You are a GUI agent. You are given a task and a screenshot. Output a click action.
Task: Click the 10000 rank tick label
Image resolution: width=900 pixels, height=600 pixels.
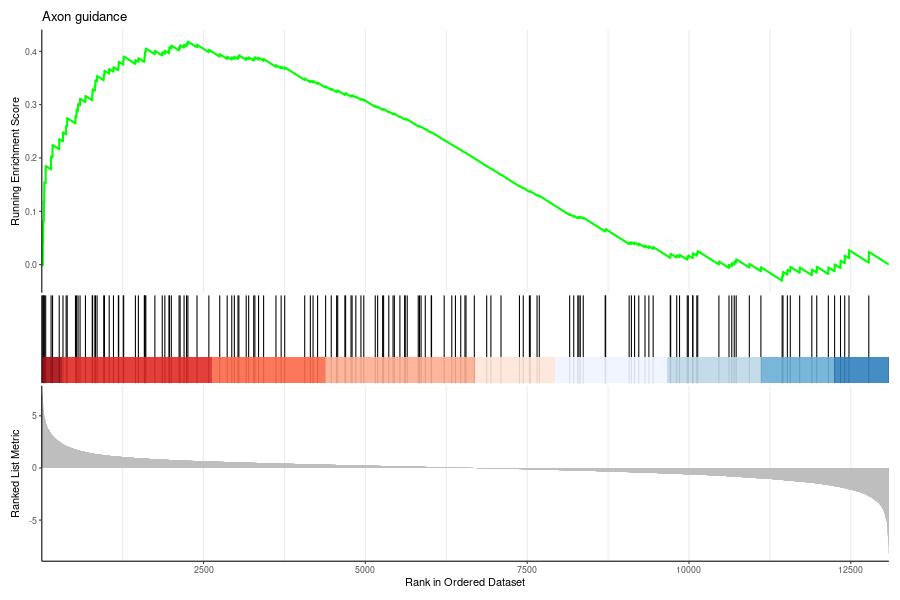pyautogui.click(x=688, y=570)
